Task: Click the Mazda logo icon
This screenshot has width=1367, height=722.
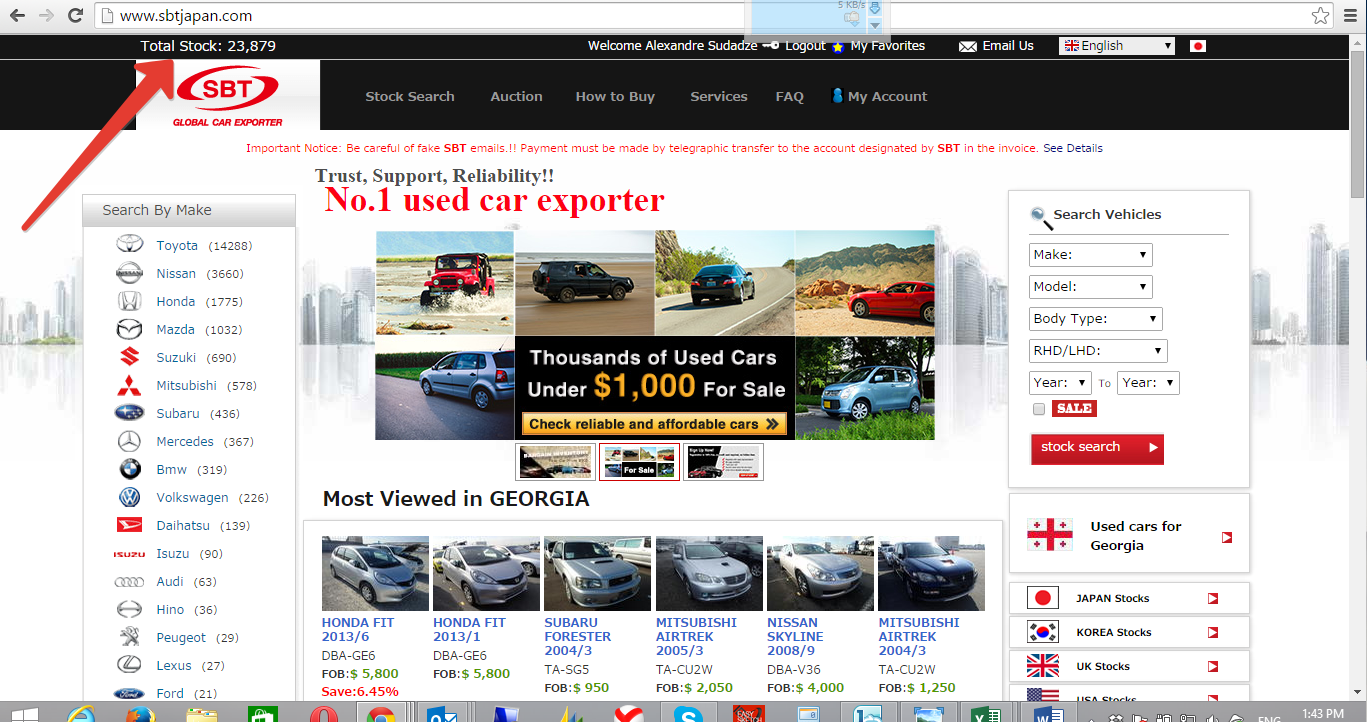Action: click(x=130, y=329)
